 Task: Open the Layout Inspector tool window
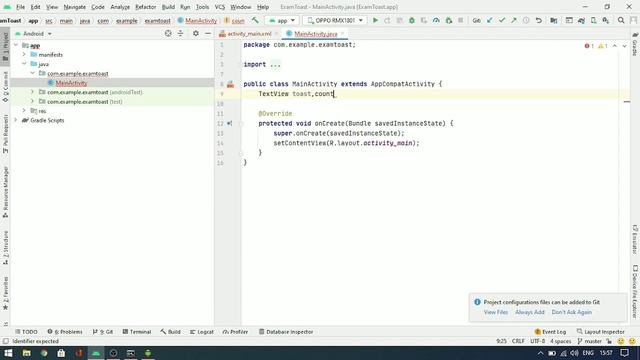(x=601, y=332)
